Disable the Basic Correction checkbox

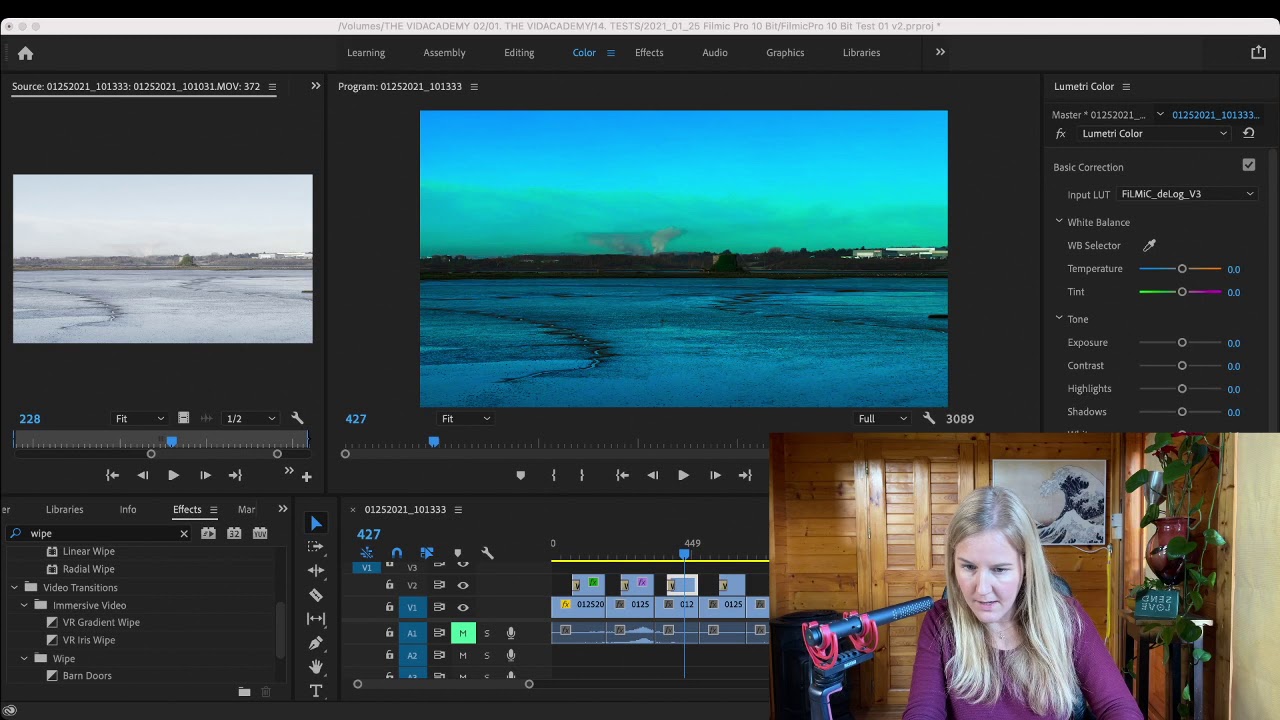(x=1249, y=166)
